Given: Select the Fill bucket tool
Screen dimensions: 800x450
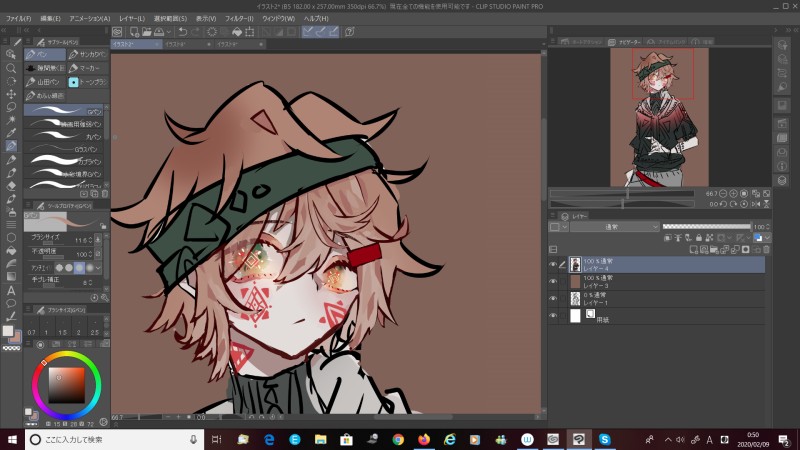Looking at the screenshot, I should [11, 251].
